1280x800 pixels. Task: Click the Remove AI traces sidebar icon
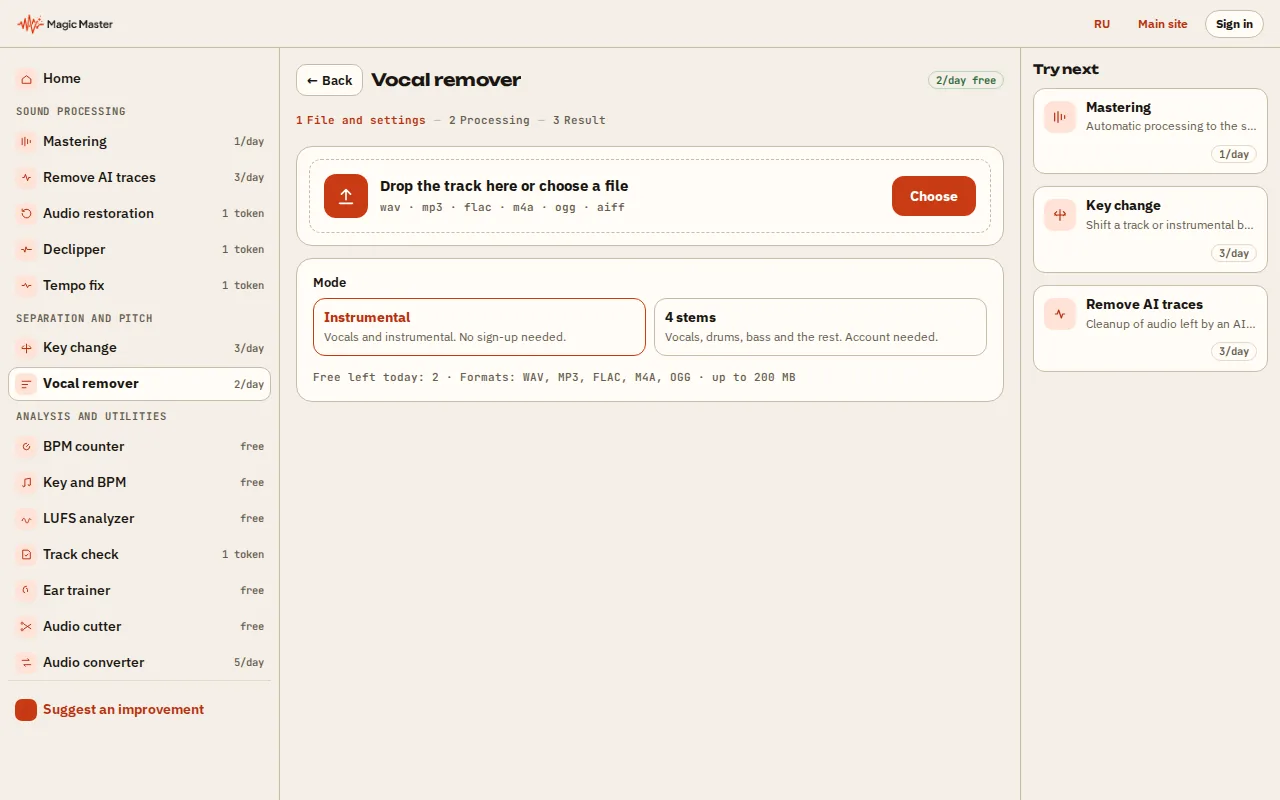(x=26, y=178)
